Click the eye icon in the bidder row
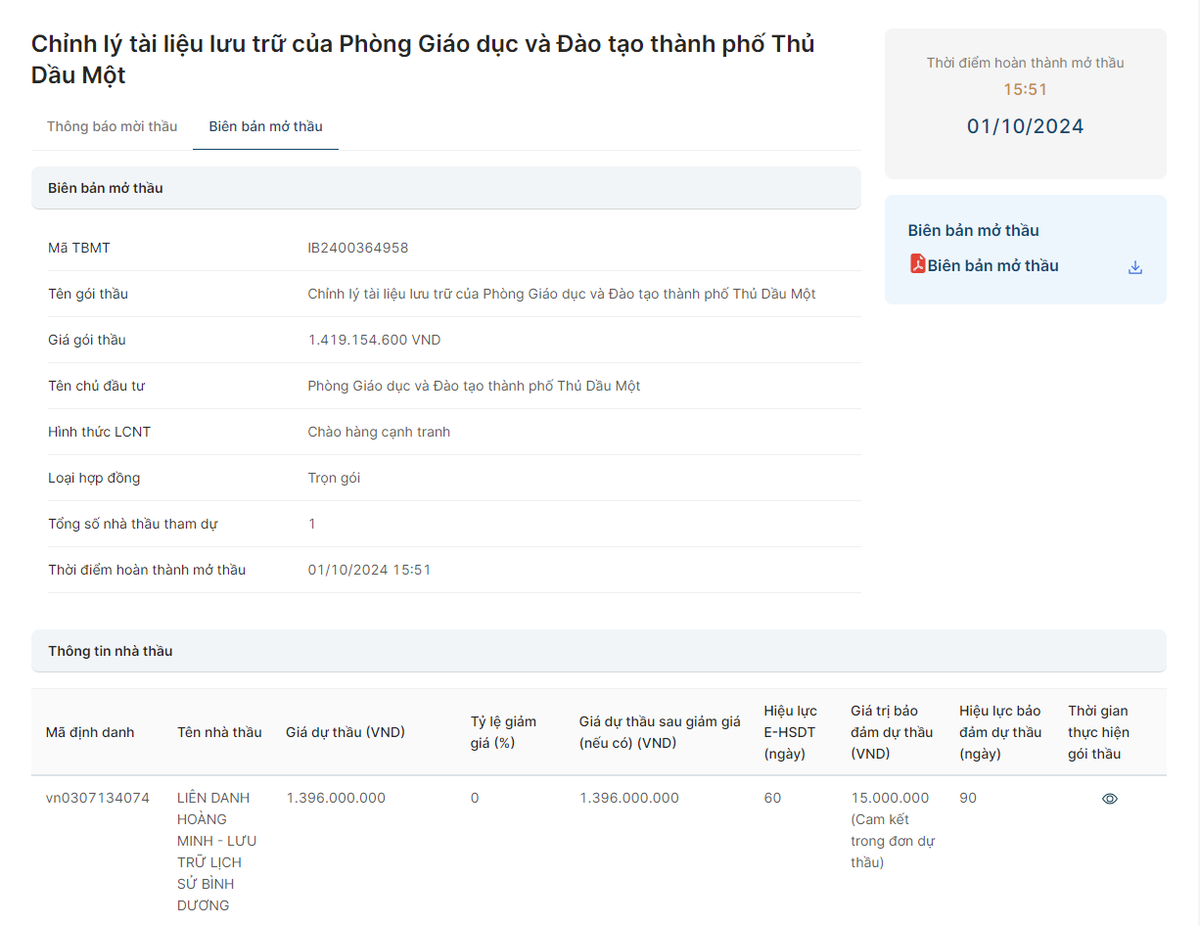The width and height of the screenshot is (1200, 926). (1110, 798)
